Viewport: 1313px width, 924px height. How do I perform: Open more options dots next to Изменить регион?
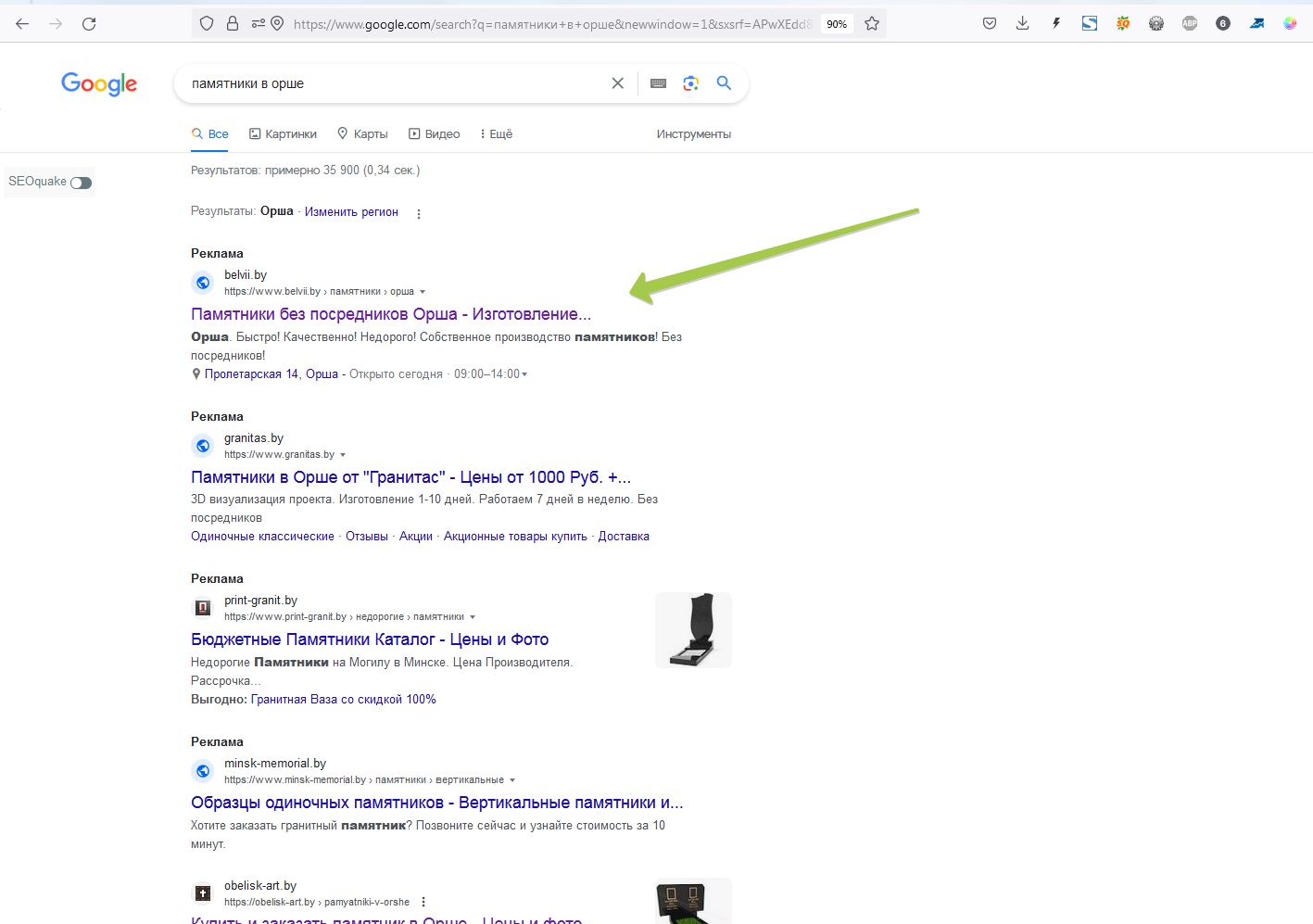coord(419,214)
